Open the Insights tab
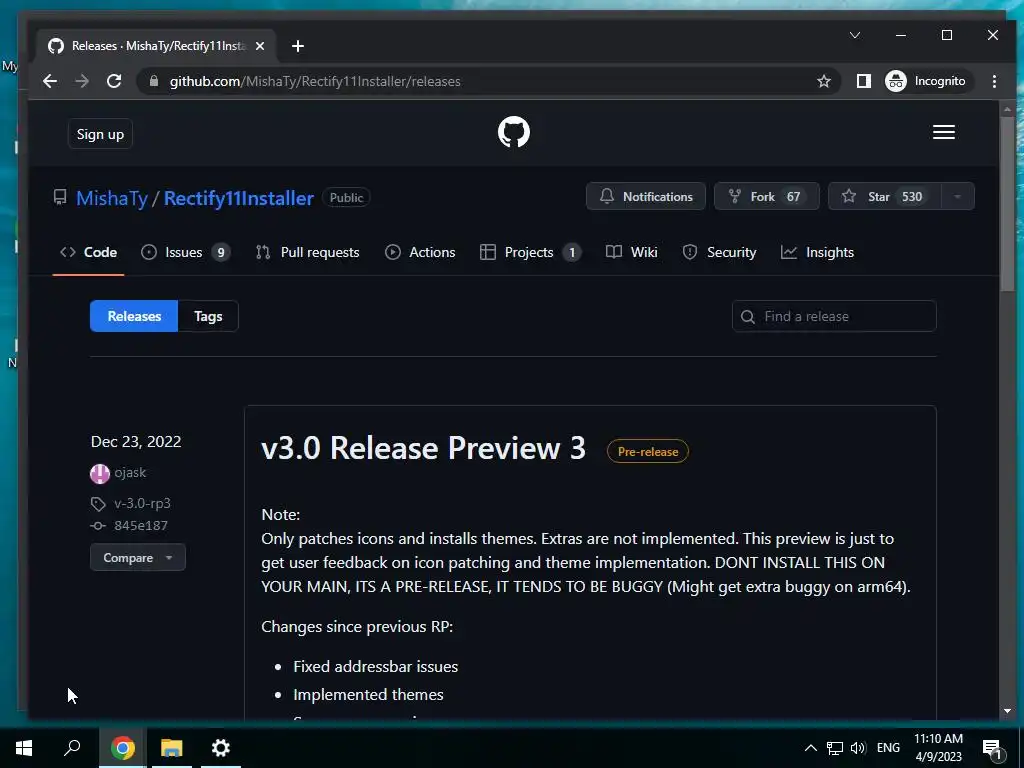1024x768 pixels. click(x=817, y=252)
